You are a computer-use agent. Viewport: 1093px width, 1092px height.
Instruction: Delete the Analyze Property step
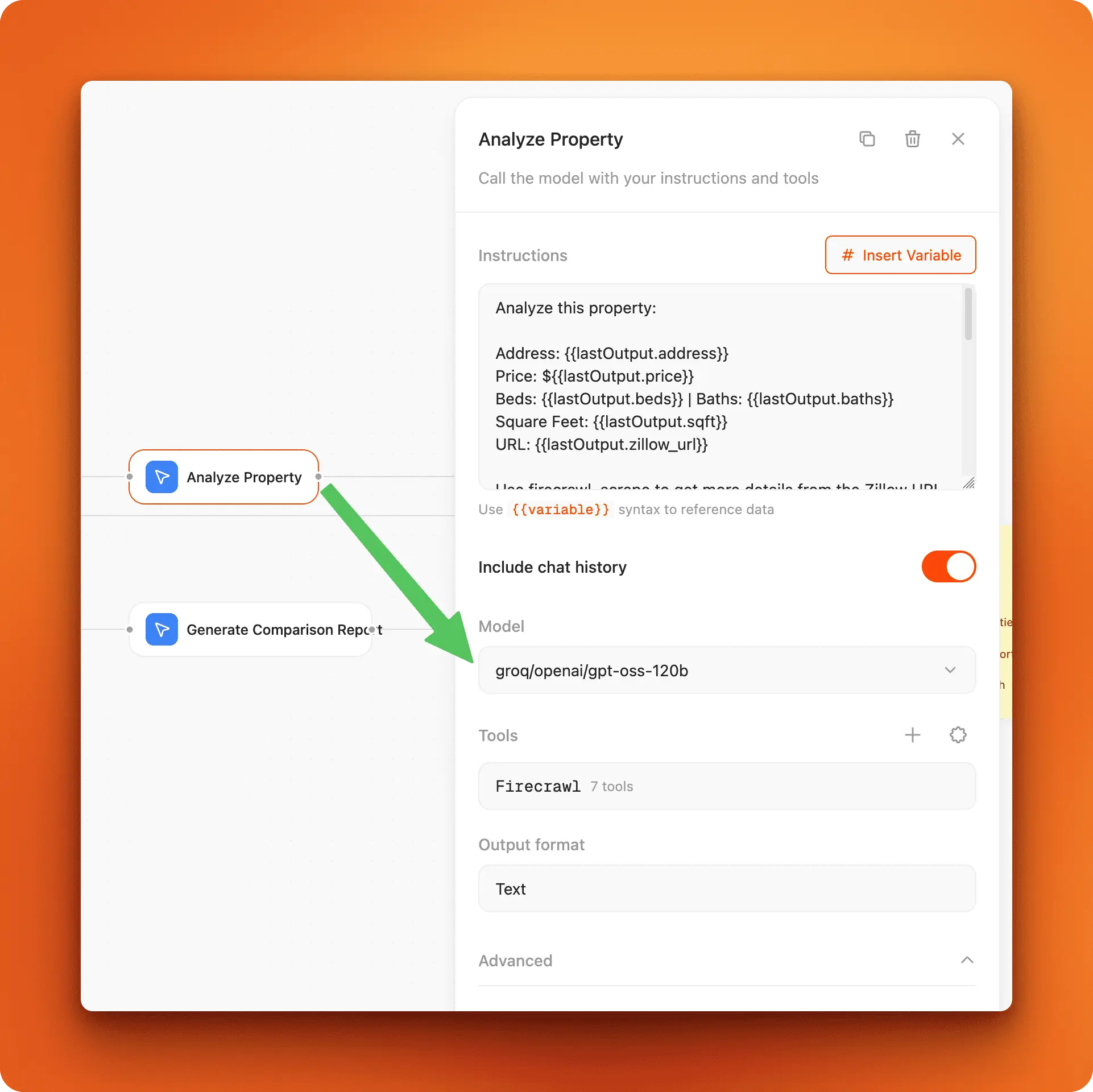coord(912,139)
